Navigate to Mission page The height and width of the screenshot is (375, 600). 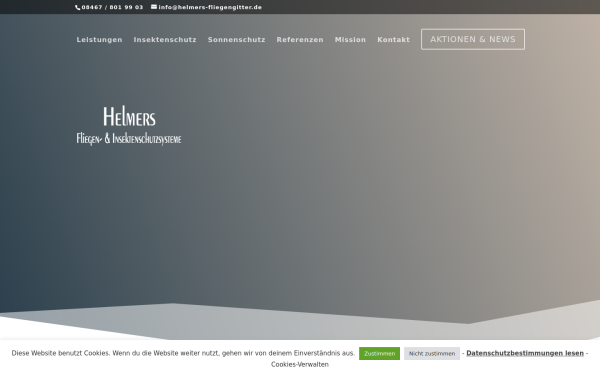351,40
